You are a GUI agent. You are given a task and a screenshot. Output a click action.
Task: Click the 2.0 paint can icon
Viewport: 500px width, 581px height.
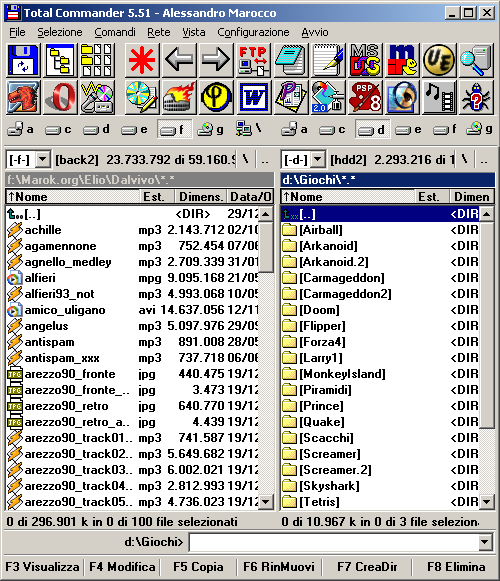tap(328, 97)
